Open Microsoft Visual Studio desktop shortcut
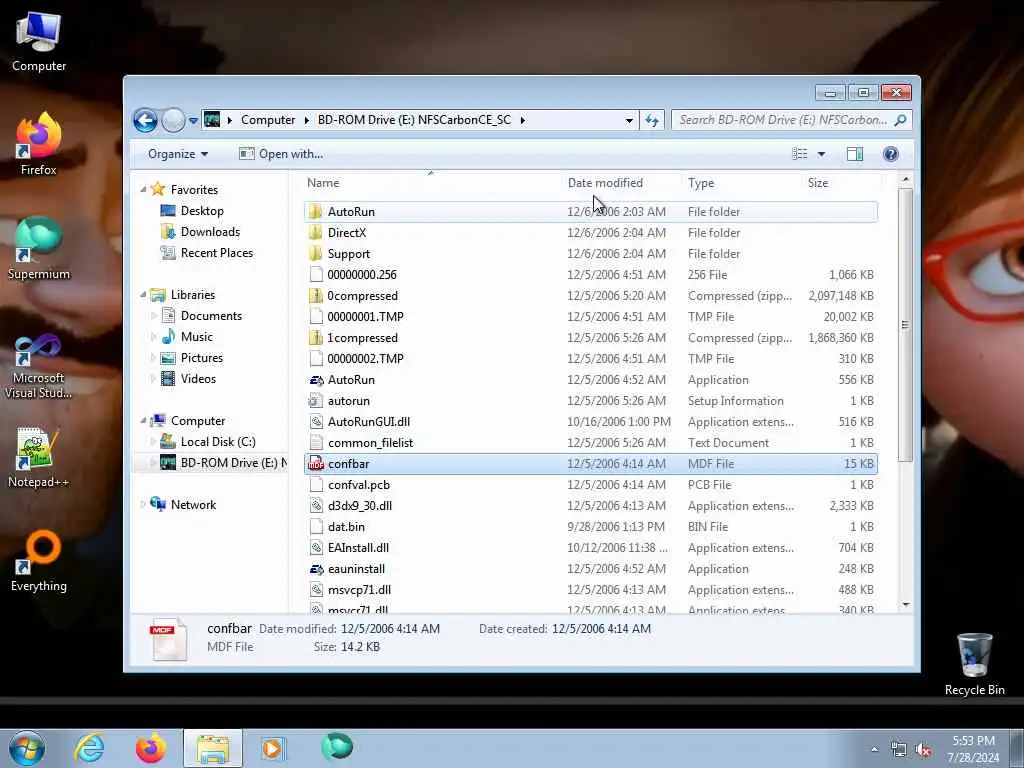 coord(39,366)
